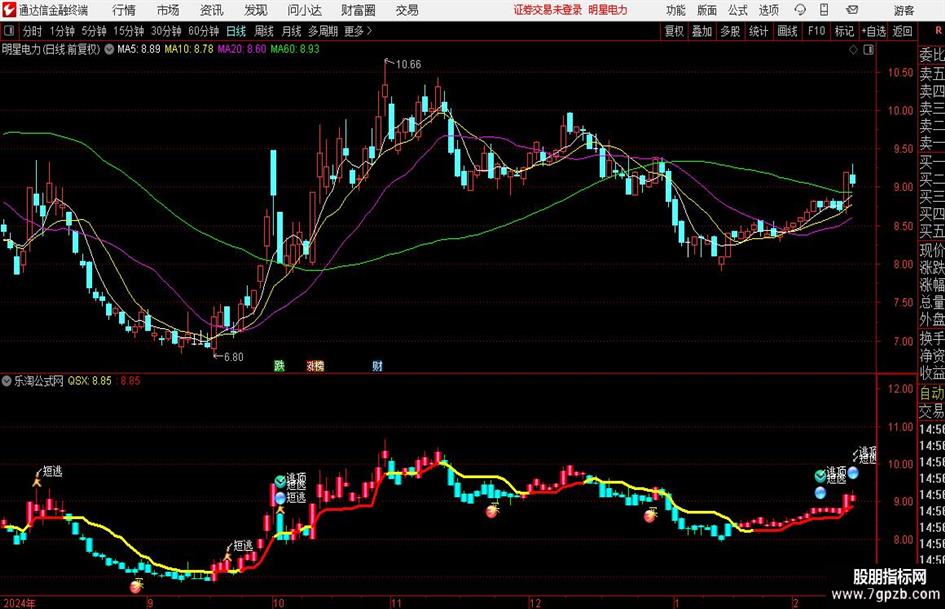Click the headset customer service icon
Viewport: 945px width, 609px height.
point(800,10)
